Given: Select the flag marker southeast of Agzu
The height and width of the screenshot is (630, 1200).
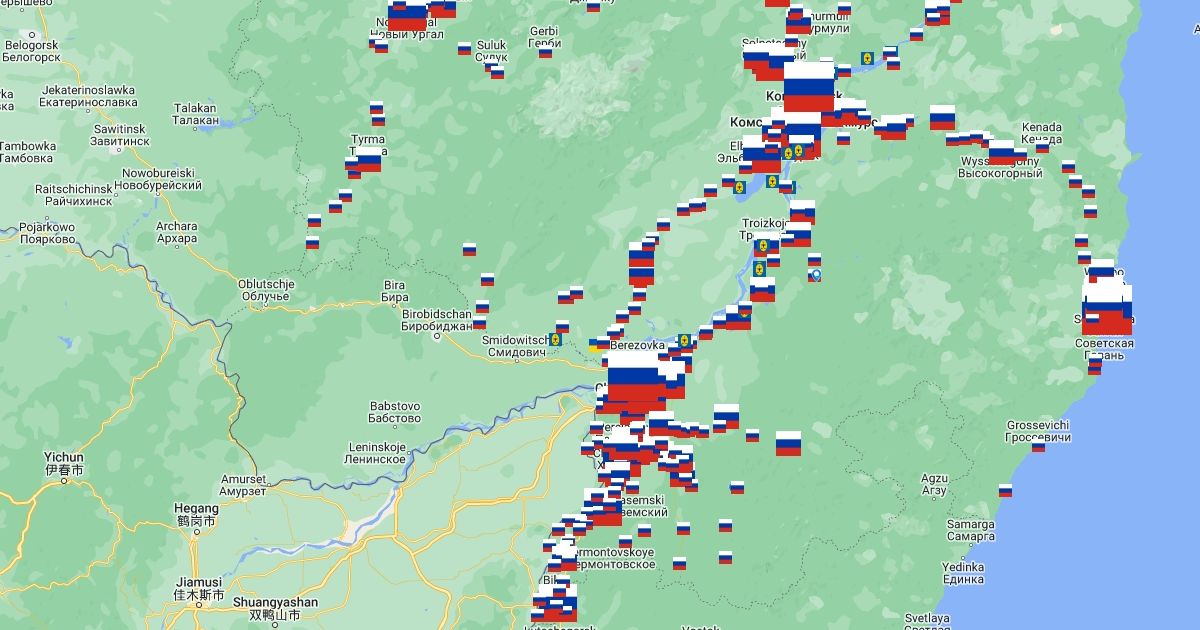Looking at the screenshot, I should click(x=1005, y=490).
